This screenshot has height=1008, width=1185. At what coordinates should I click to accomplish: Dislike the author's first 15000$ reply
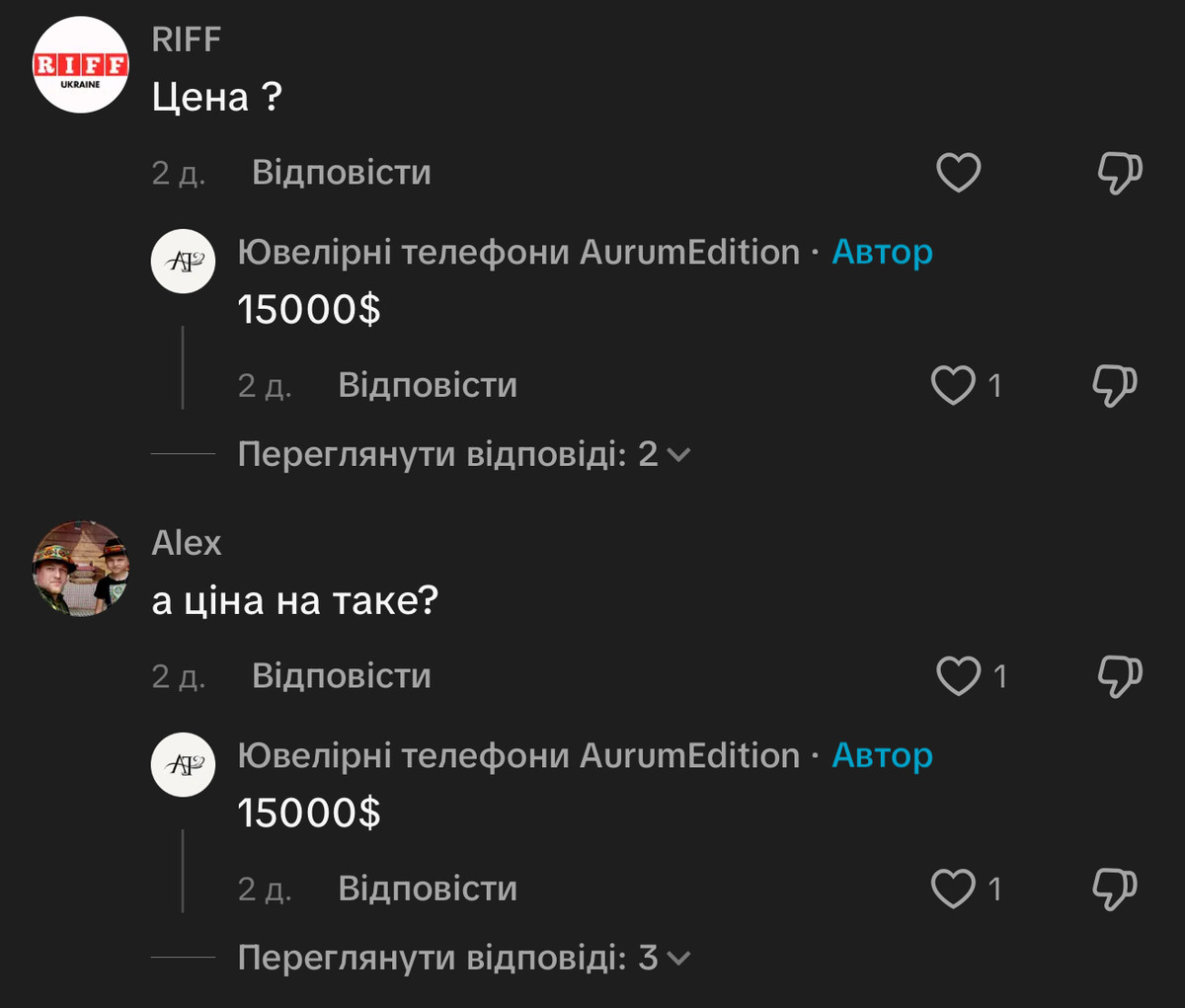point(1114,385)
